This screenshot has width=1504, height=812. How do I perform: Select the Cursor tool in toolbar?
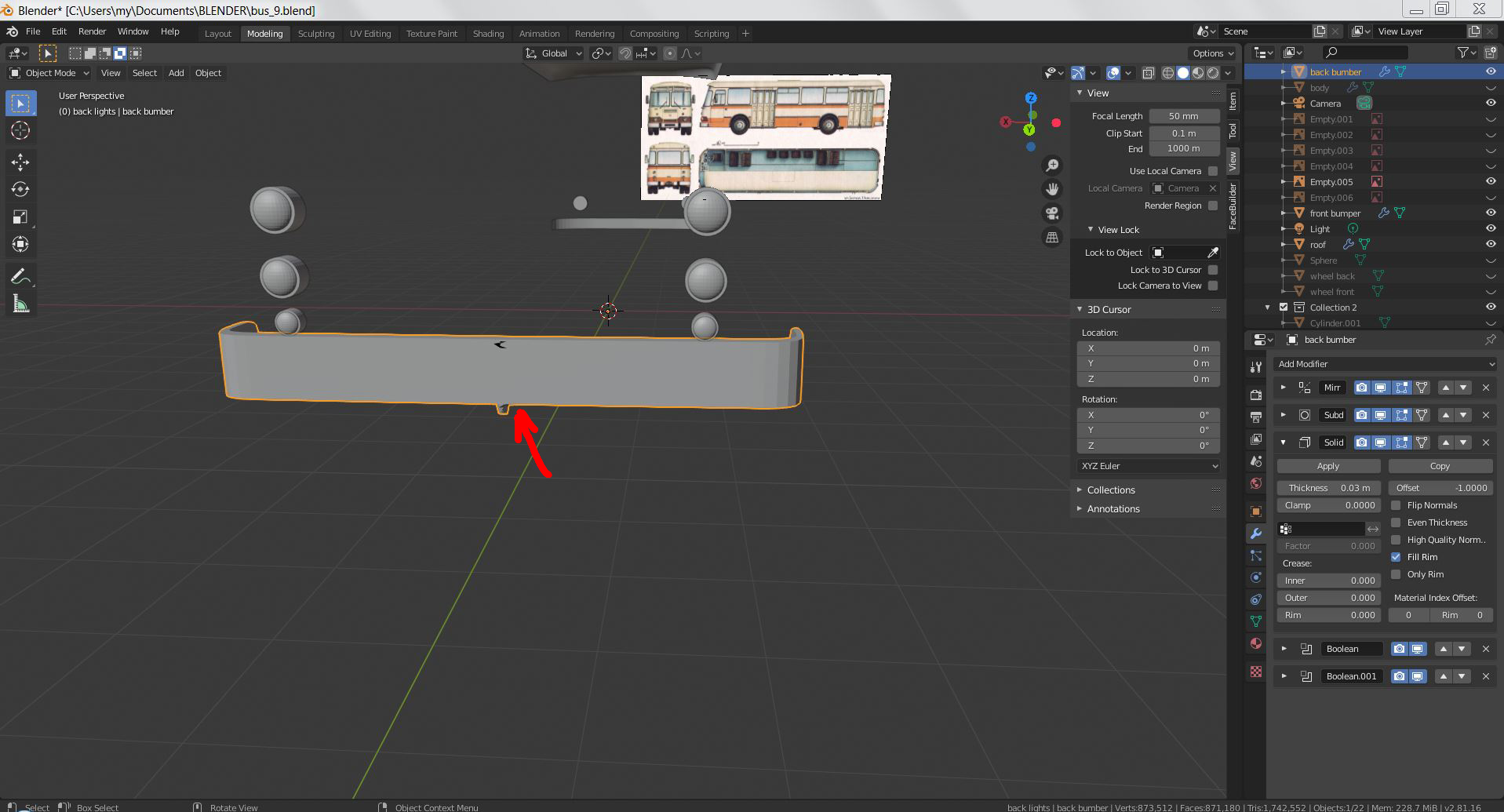pos(20,130)
